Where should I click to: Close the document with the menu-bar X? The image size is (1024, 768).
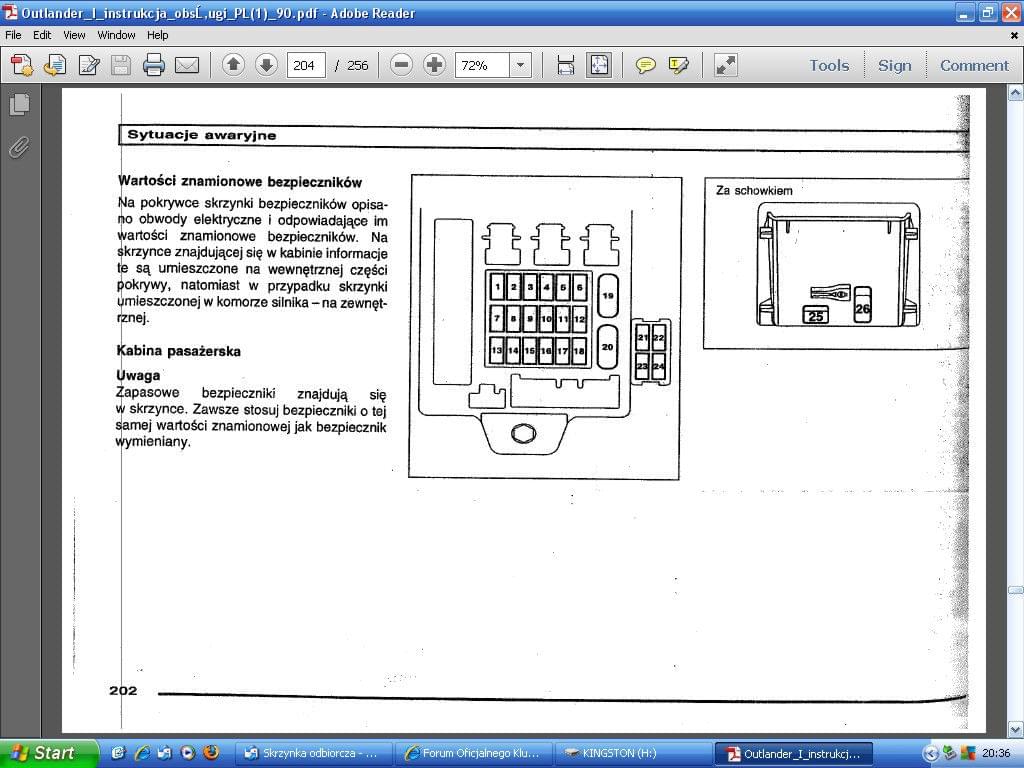click(x=1015, y=35)
